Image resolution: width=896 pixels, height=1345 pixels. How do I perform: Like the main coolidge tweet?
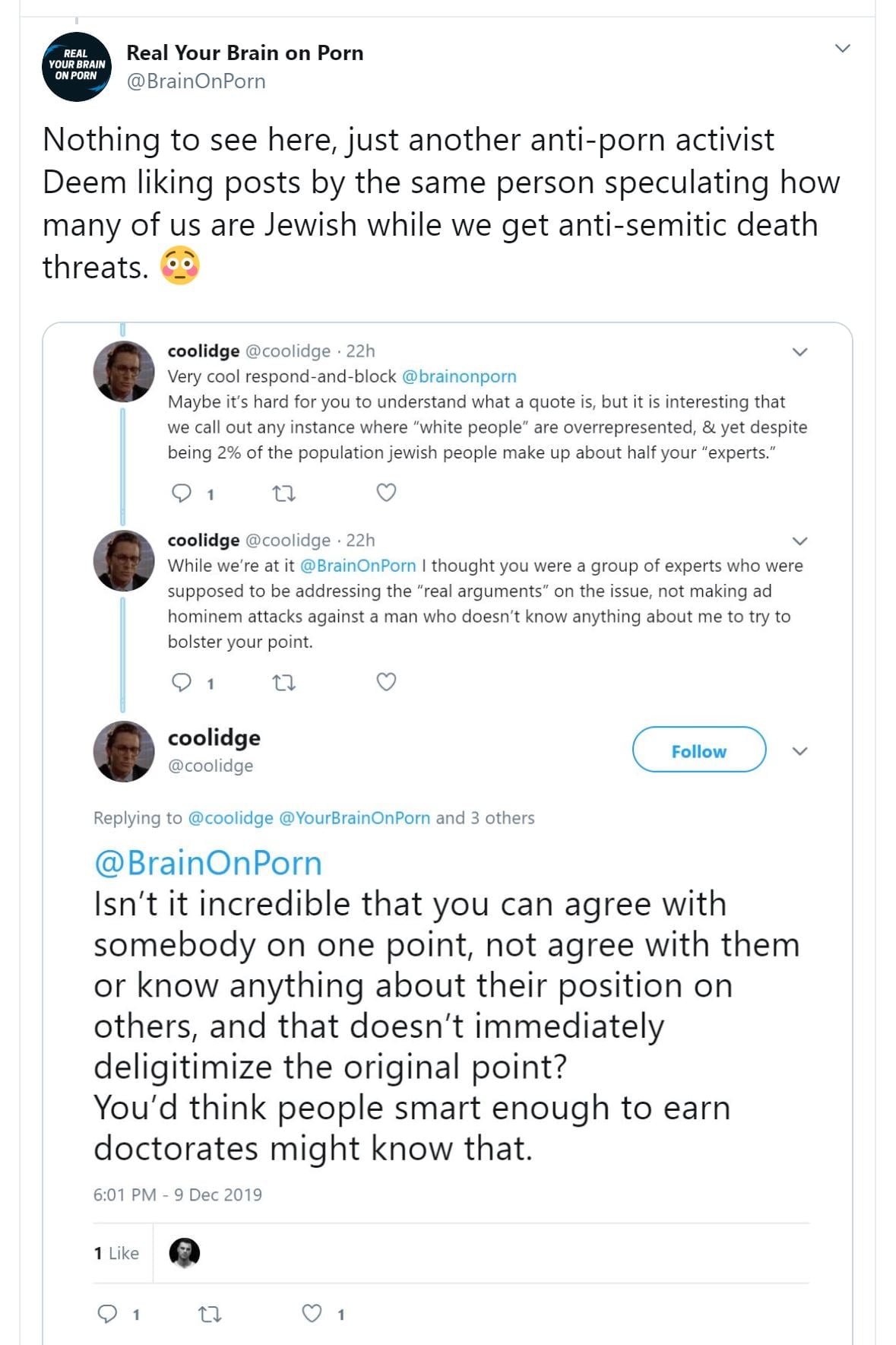pos(312,1313)
